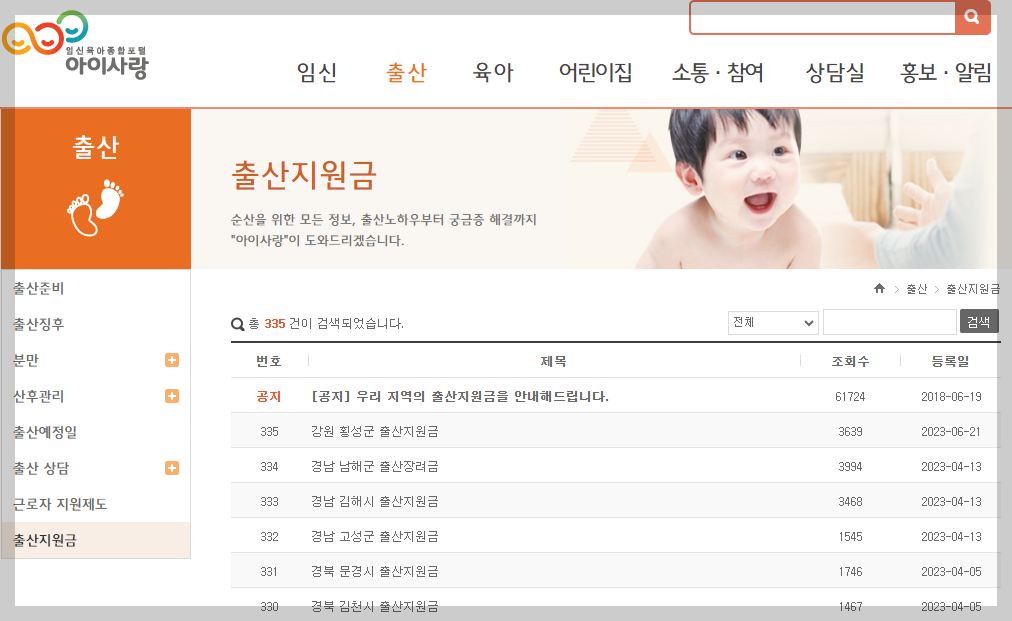Screen dimensions: 1012x621
Task: Open the 전체 filter dropdown
Action: [x=773, y=322]
